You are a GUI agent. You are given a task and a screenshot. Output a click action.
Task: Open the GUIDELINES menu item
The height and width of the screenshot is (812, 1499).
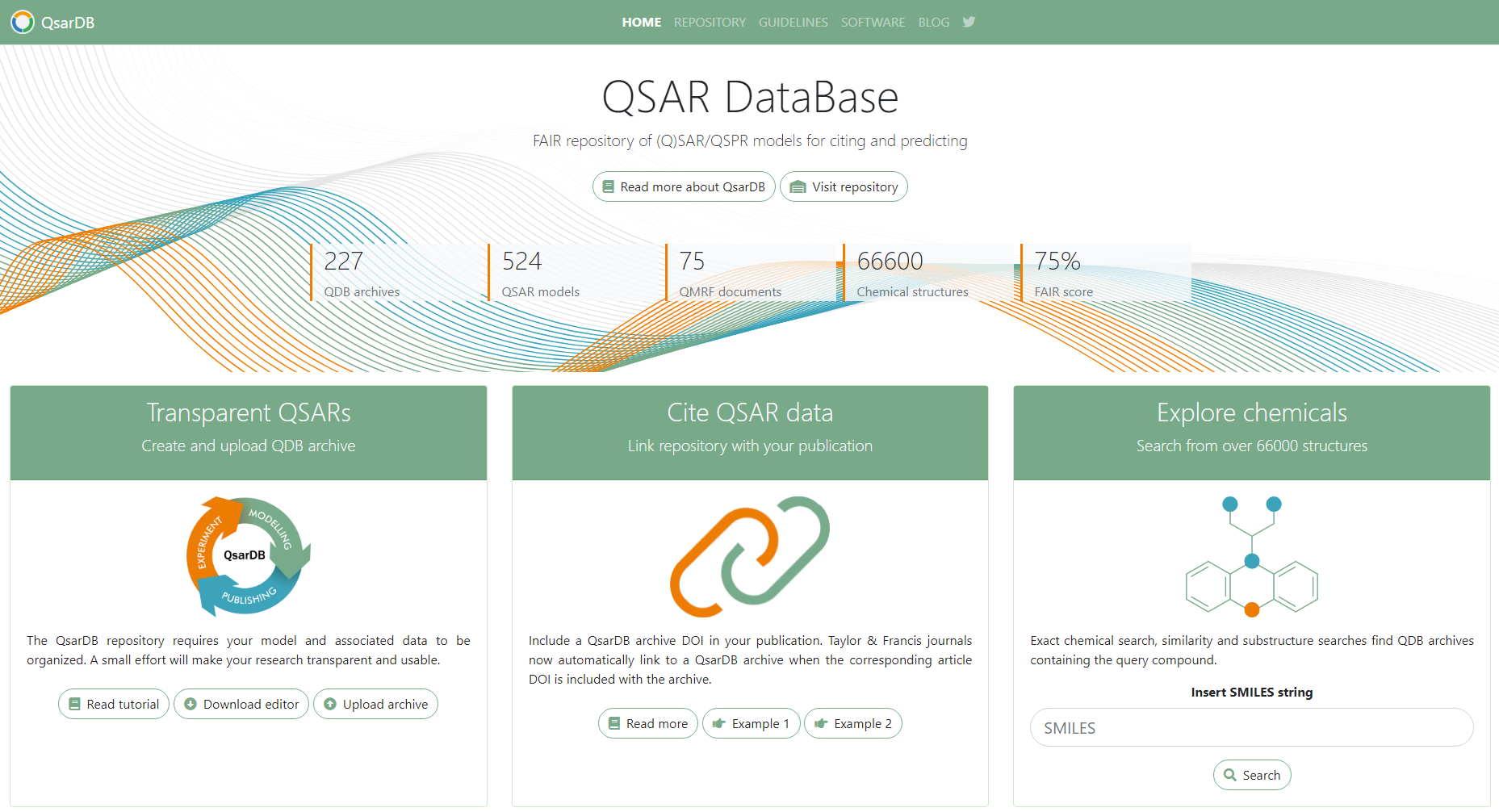pyautogui.click(x=793, y=22)
